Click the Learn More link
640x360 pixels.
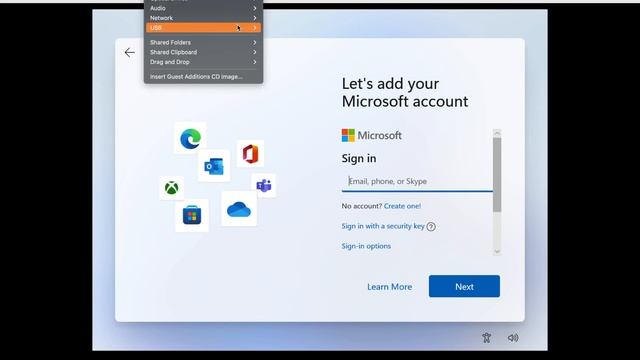pos(389,287)
